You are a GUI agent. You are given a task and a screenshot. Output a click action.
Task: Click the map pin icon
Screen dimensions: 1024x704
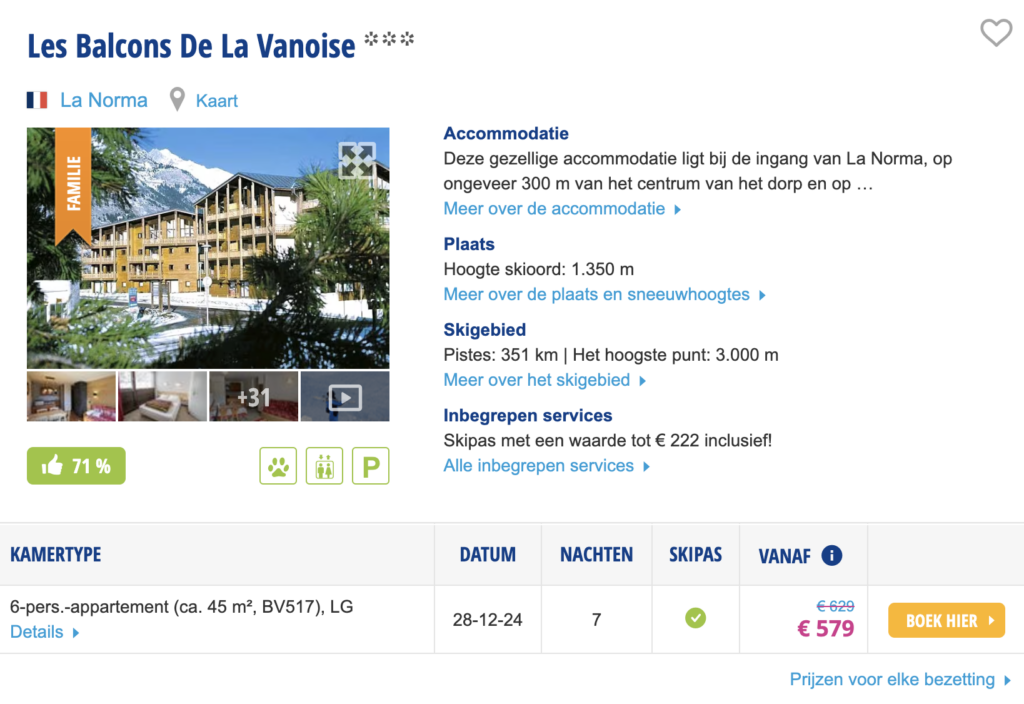[177, 100]
